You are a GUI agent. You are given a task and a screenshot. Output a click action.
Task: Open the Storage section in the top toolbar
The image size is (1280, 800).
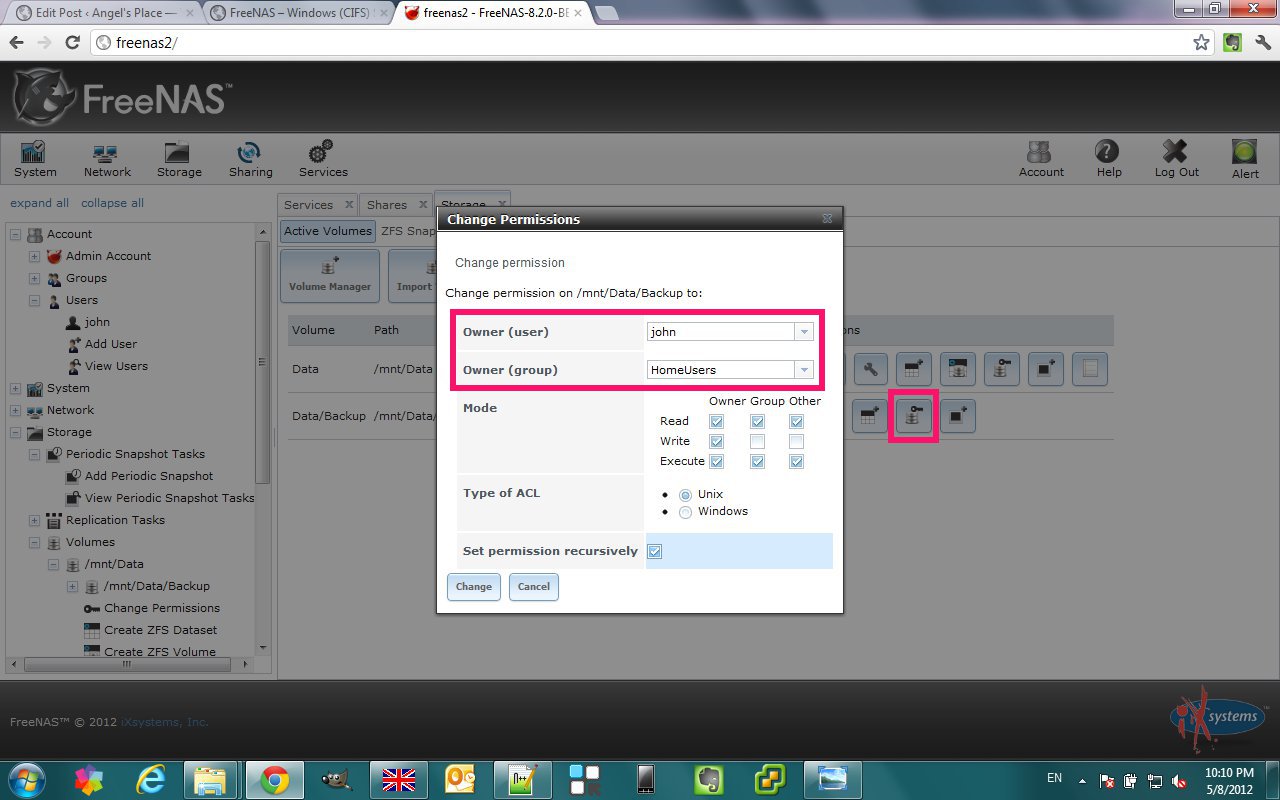[179, 159]
